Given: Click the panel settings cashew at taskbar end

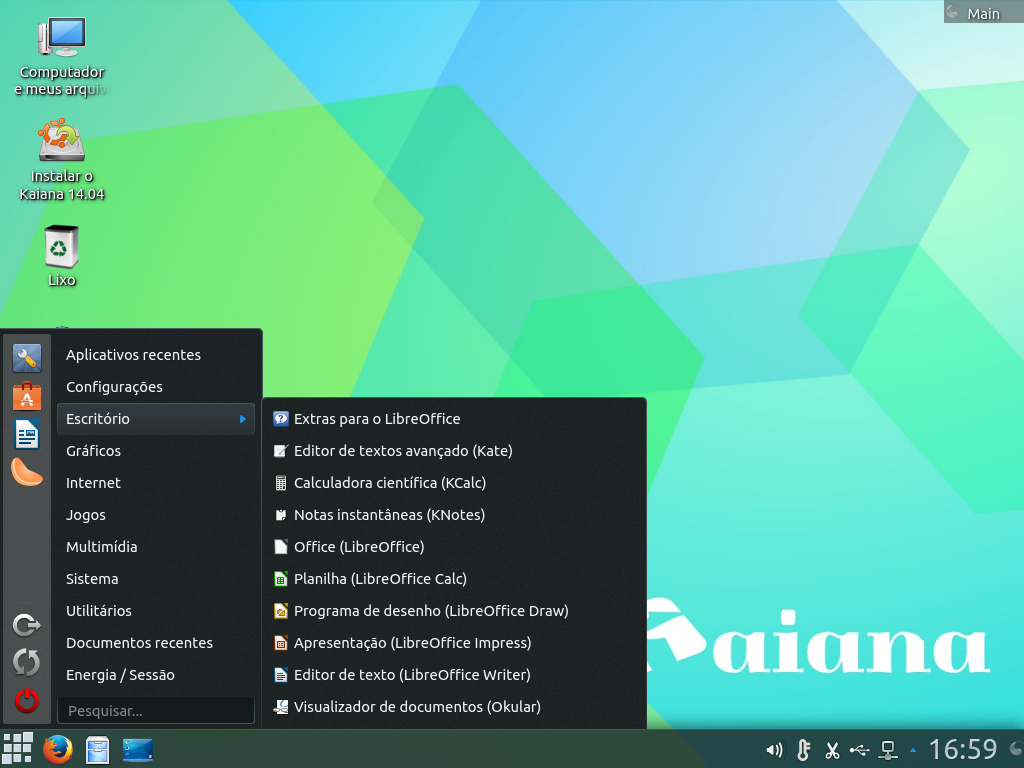Looking at the screenshot, I should click(1016, 749).
